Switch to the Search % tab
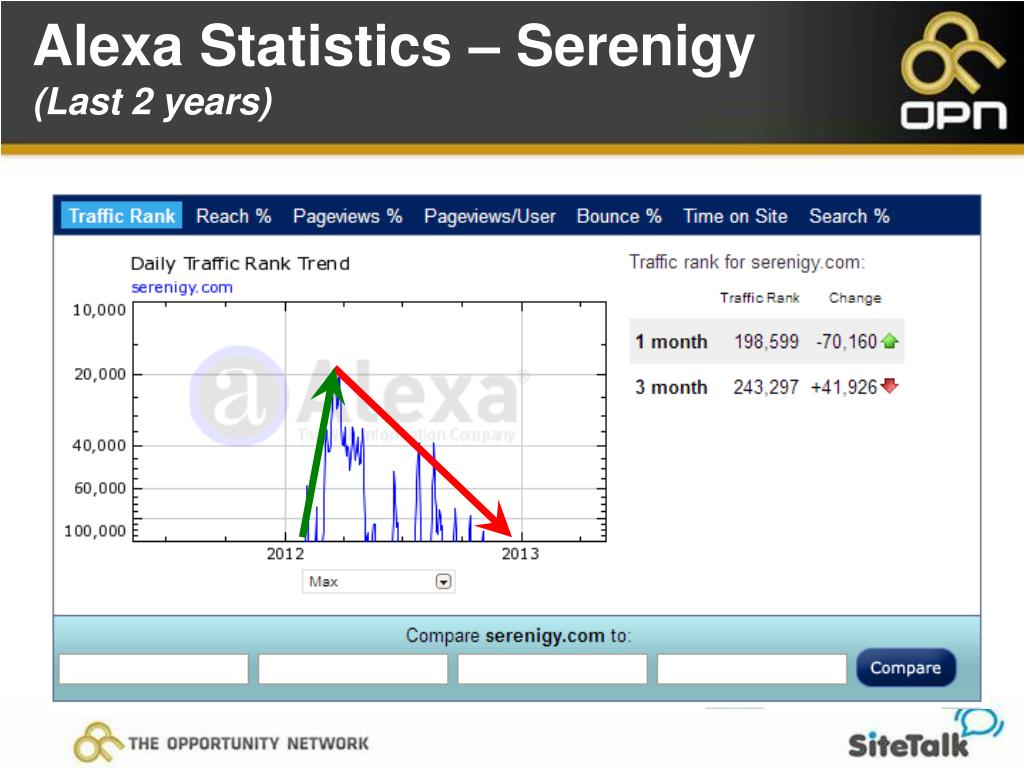 (x=849, y=216)
